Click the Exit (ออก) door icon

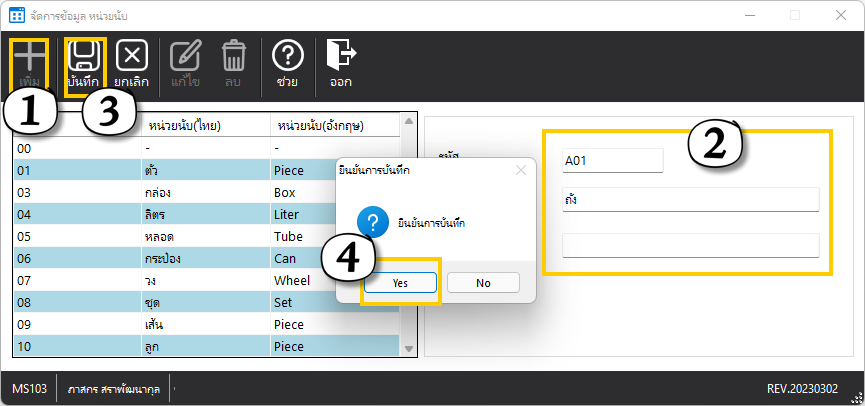click(341, 56)
